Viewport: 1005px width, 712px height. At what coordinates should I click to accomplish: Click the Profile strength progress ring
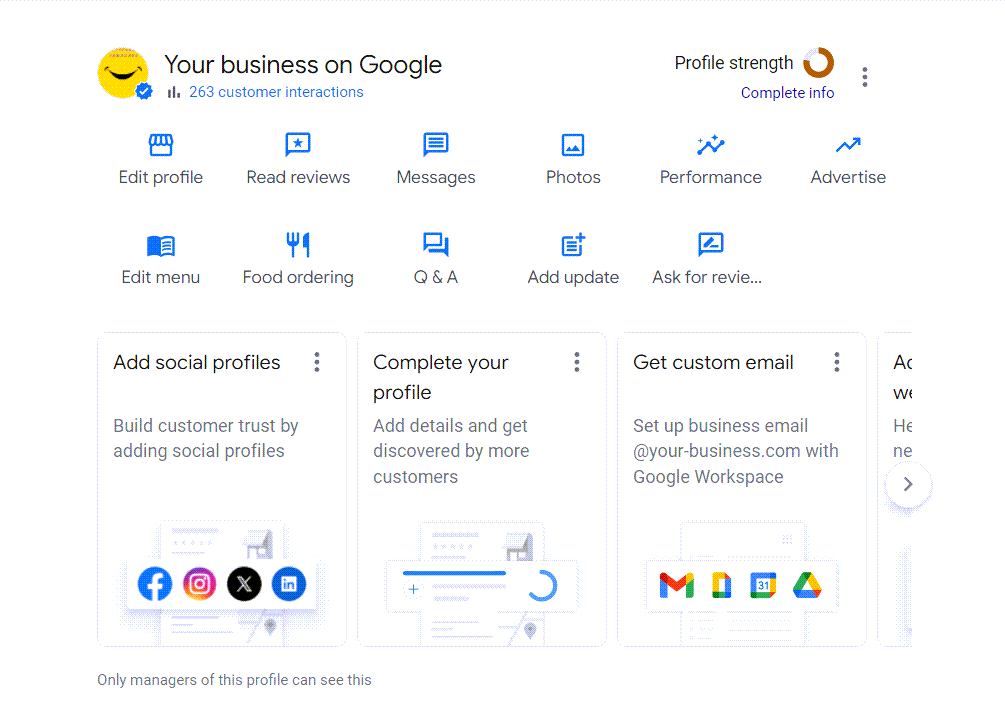click(818, 63)
